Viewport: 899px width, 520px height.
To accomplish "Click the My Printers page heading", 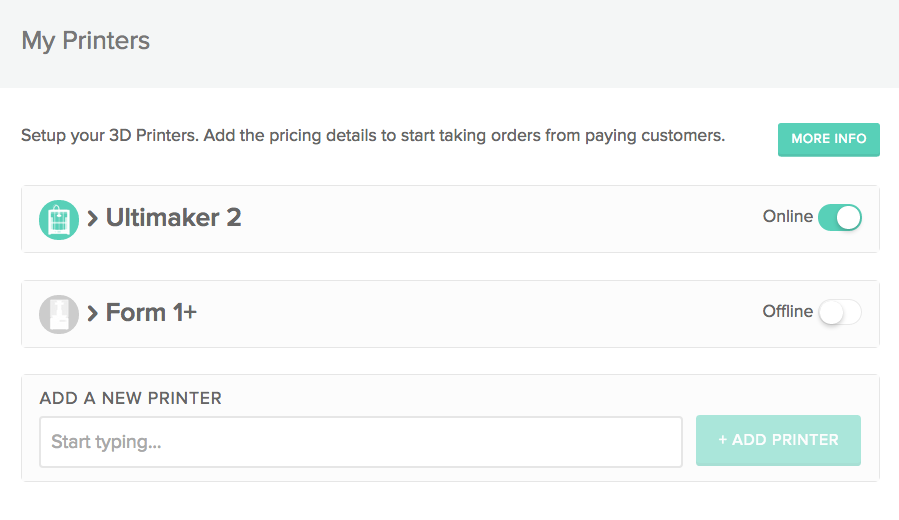I will pyautogui.click(x=86, y=42).
